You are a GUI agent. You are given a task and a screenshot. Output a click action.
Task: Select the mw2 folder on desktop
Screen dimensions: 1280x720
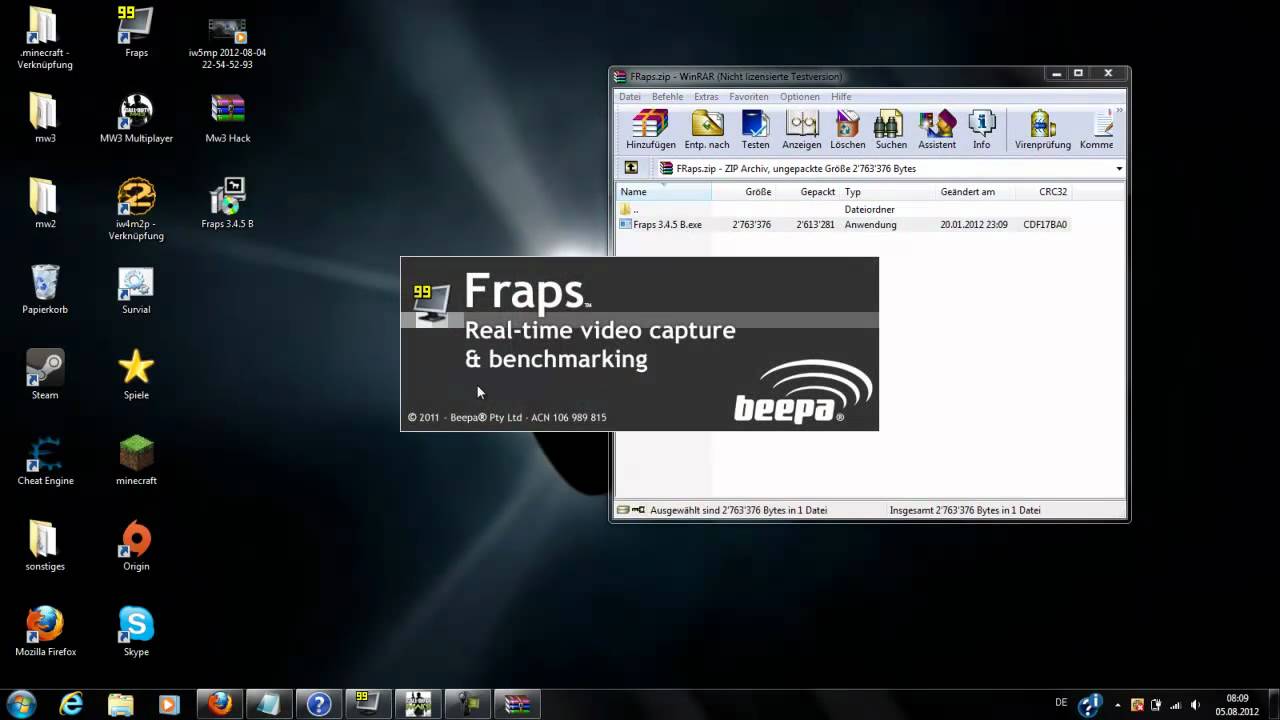coord(45,204)
